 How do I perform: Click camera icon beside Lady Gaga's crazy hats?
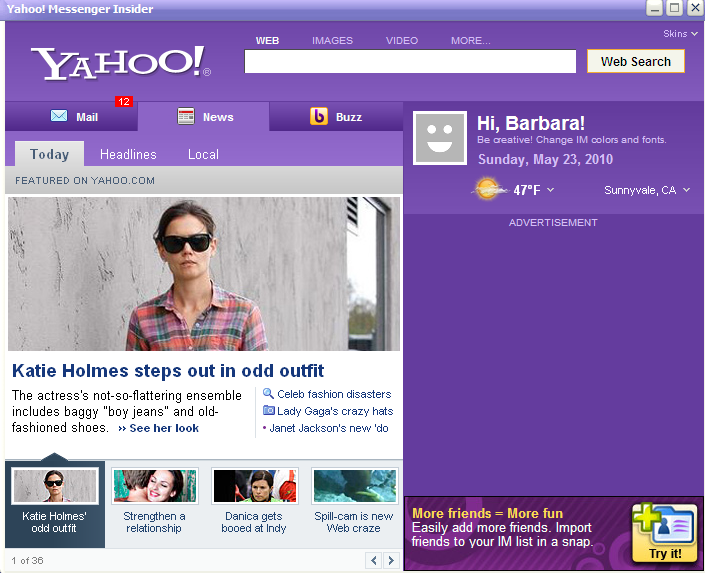coord(268,410)
